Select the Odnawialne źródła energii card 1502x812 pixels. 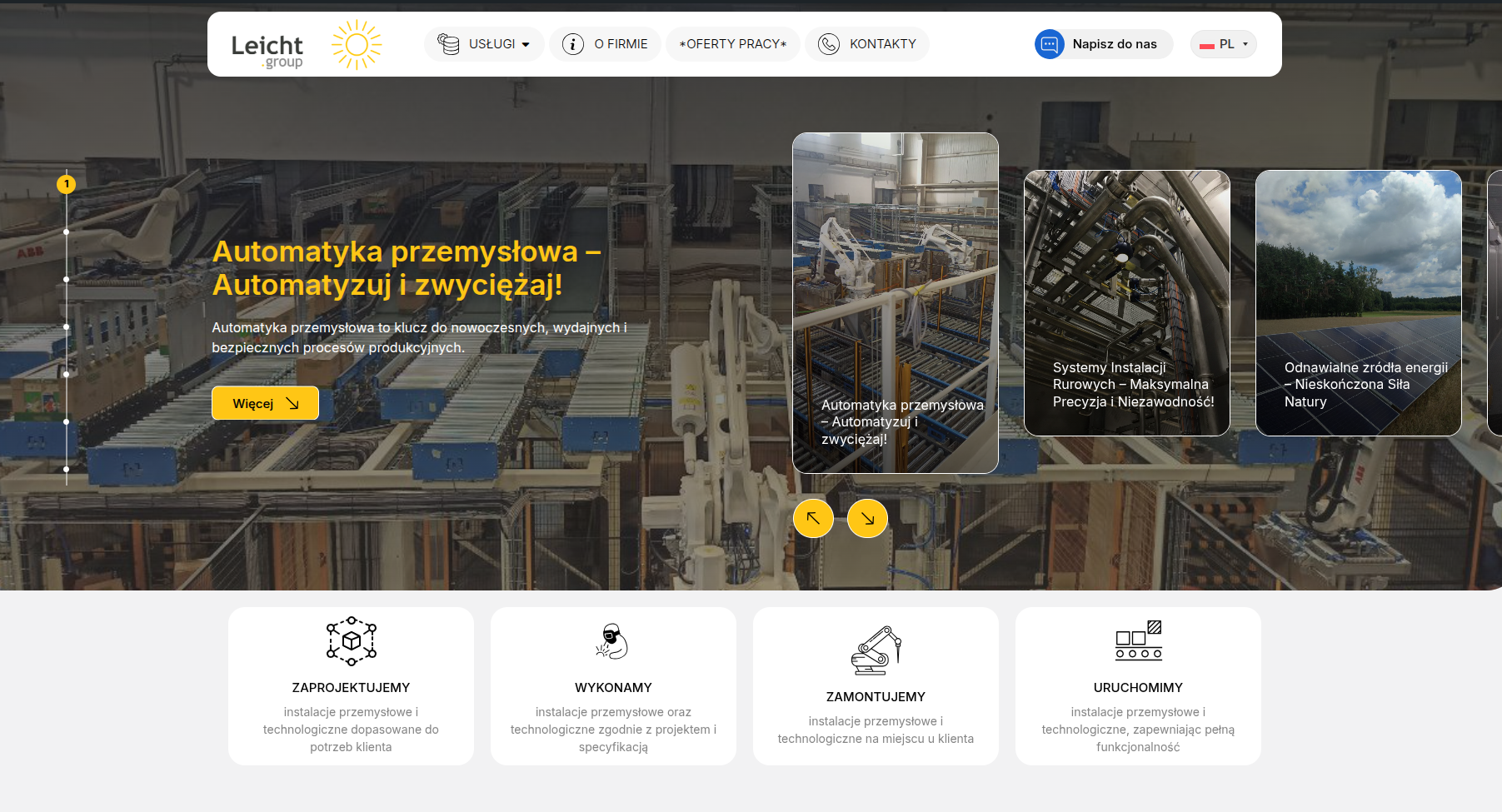point(1358,303)
